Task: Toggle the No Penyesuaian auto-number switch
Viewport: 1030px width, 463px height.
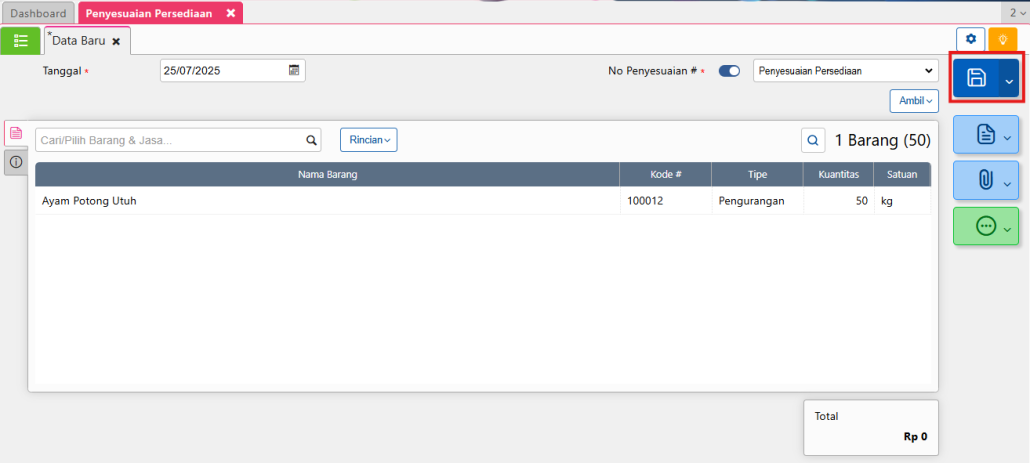Action: [729, 71]
